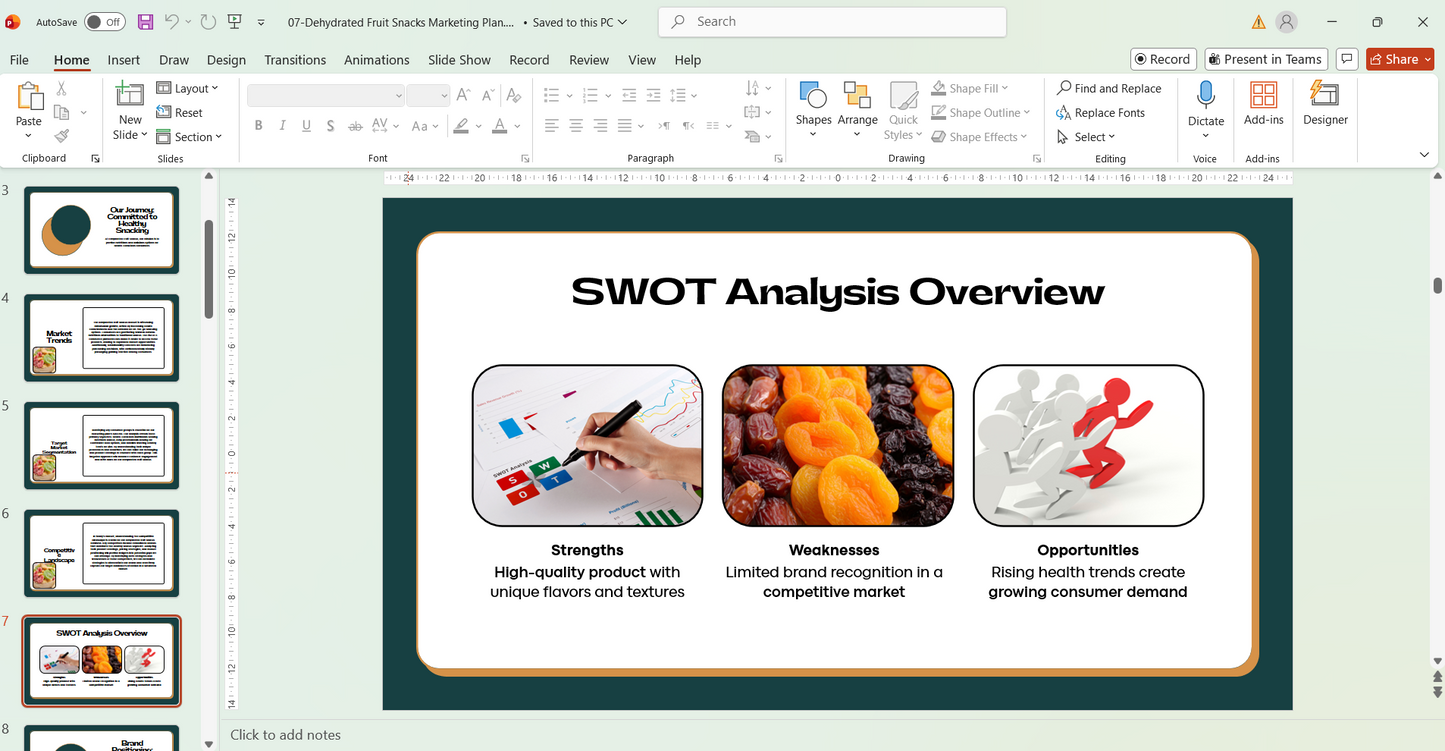Image resolution: width=1445 pixels, height=751 pixels.
Task: Go to the Animations tab
Action: pos(377,60)
